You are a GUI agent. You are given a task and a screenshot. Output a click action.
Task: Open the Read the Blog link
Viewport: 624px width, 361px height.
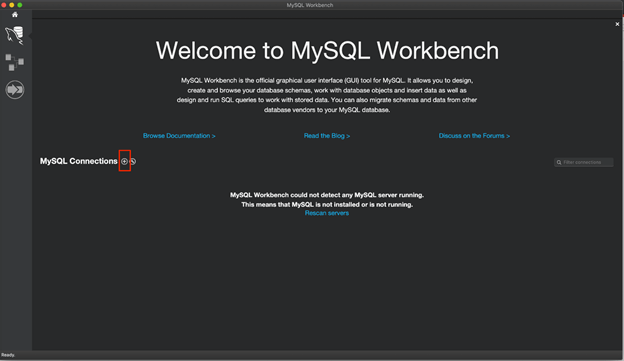[x=327, y=136]
